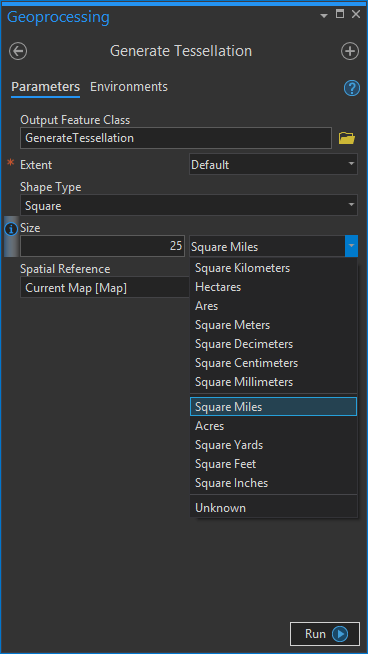
Task: Click the Size value field showing 25
Action: click(x=102, y=246)
